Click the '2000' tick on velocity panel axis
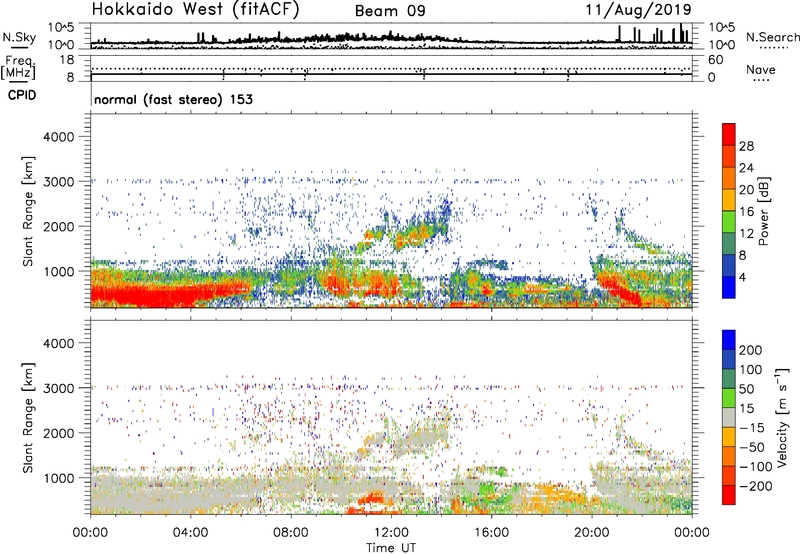The width and height of the screenshot is (800, 554). coord(59,433)
